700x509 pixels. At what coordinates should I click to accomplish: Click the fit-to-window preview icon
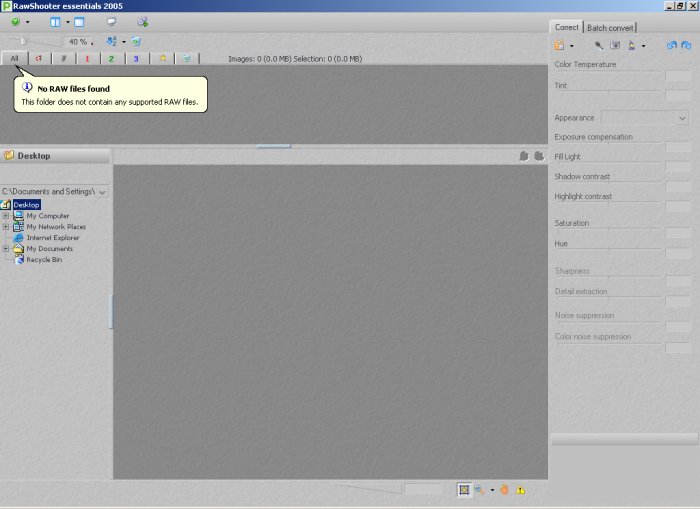(x=464, y=490)
